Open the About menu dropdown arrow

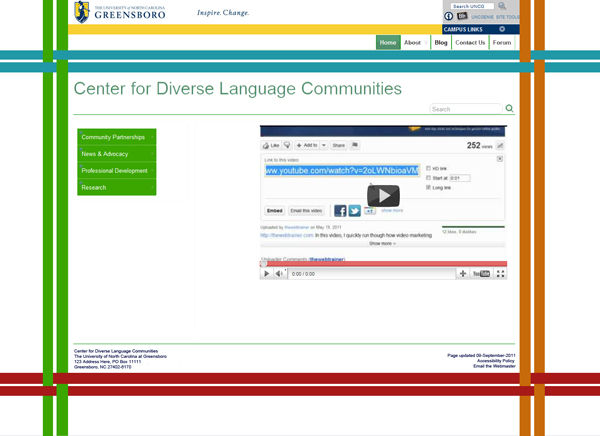426,42
